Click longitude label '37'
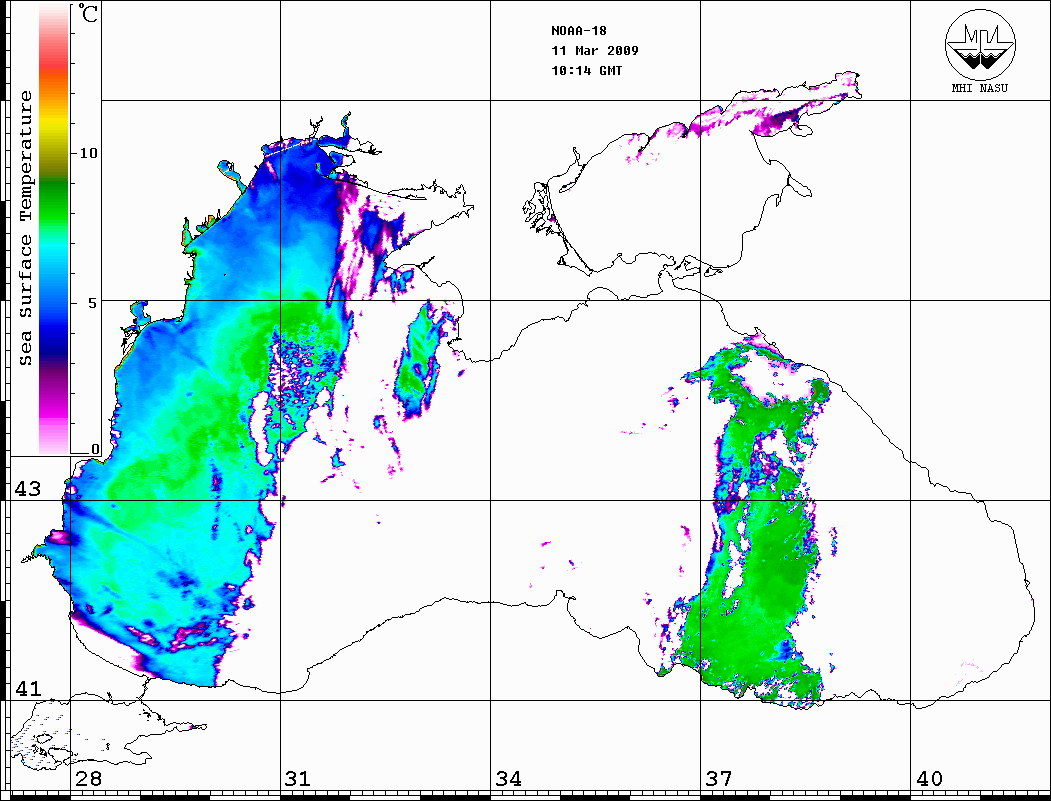Screen dimensions: 1051x801 tap(719, 779)
